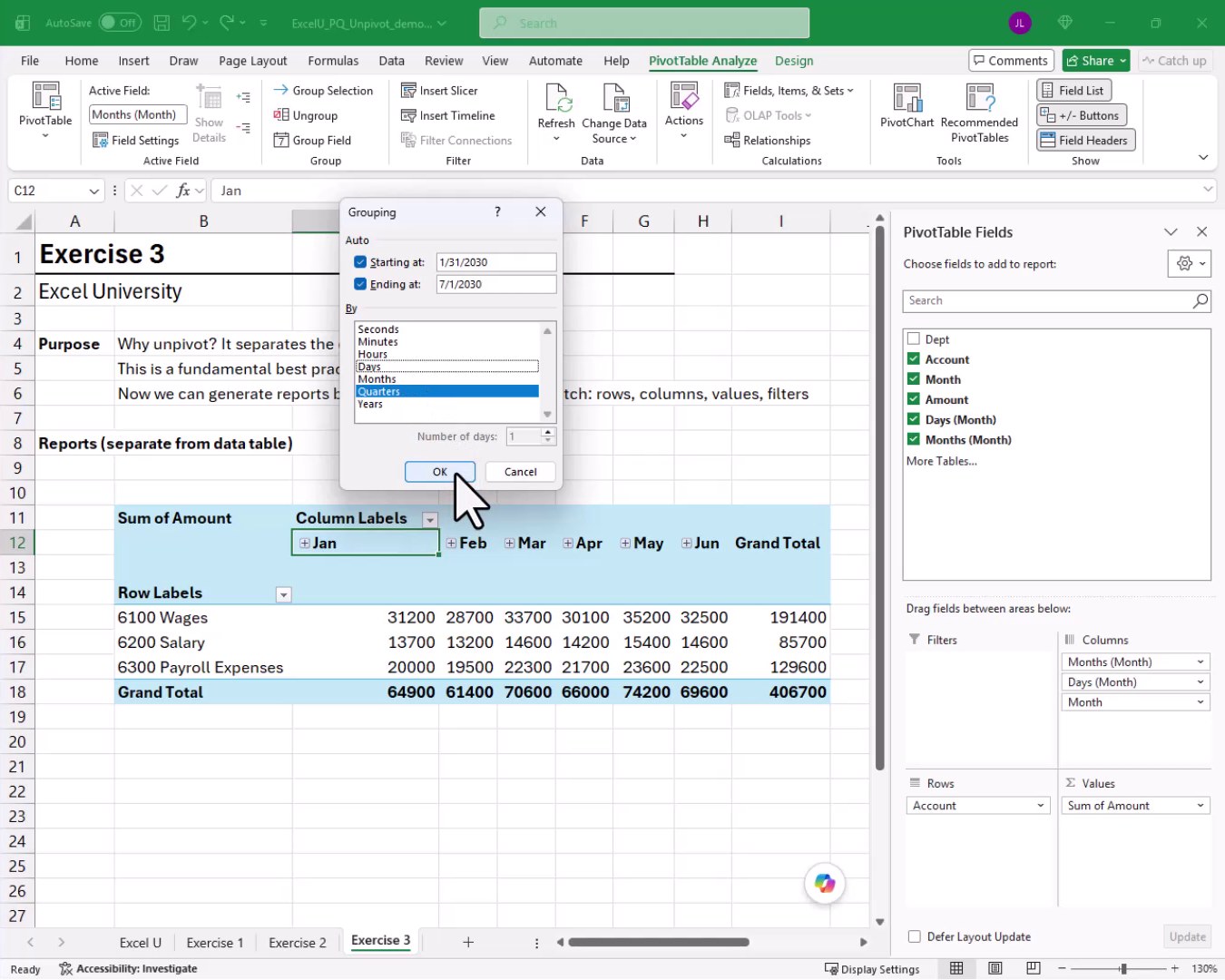The image size is (1225, 980).
Task: Click the More Tables link
Action: tap(941, 461)
